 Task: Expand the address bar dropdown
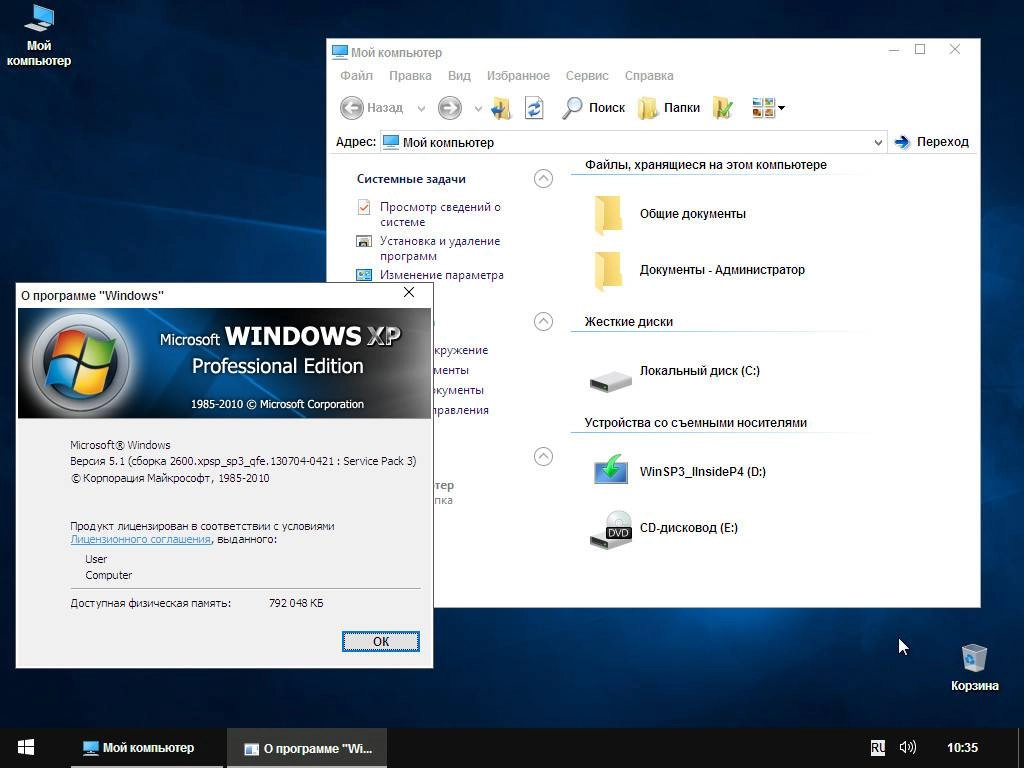tap(878, 142)
